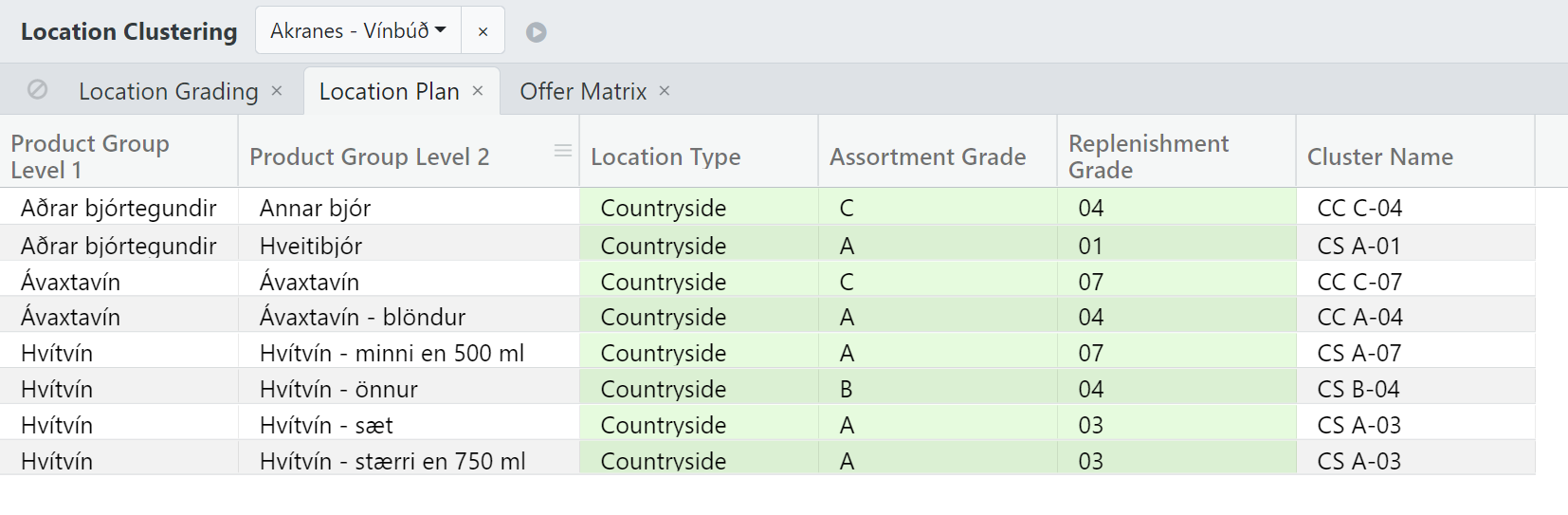This screenshot has width=1568, height=515.
Task: Click the play/run icon beside location selector
Action: [537, 32]
